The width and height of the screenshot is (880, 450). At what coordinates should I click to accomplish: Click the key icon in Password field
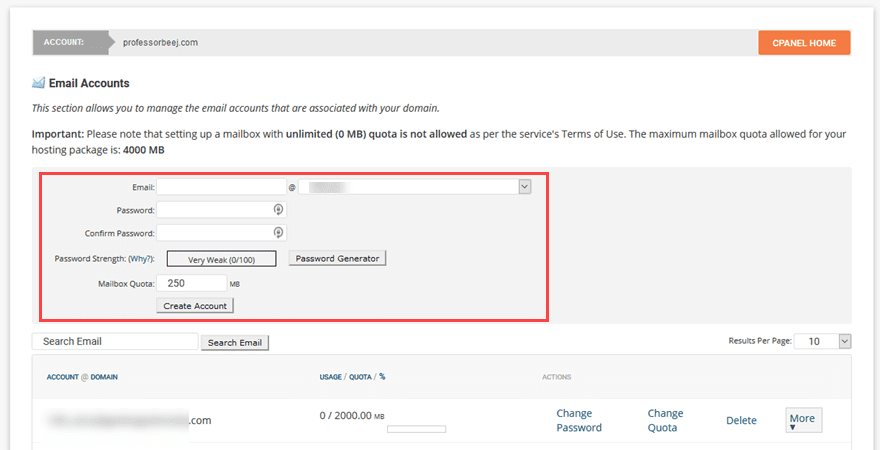pyautogui.click(x=279, y=210)
